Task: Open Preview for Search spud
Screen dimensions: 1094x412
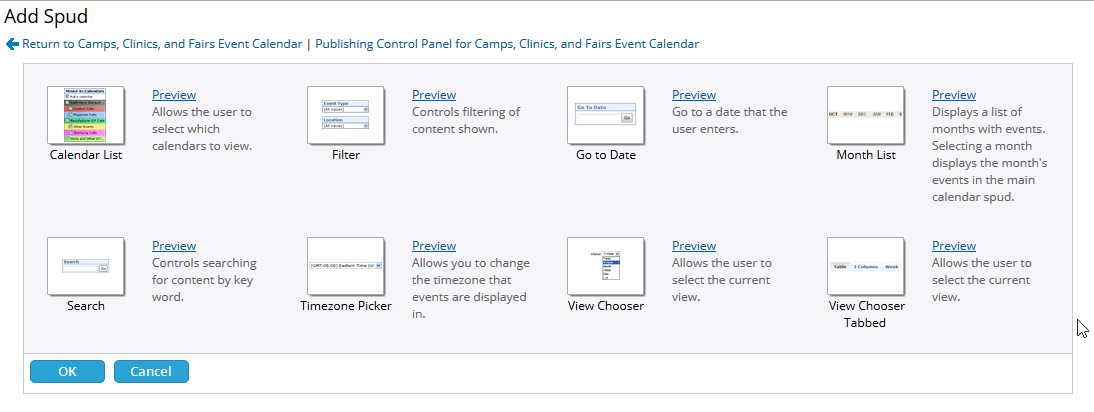Action: point(174,246)
